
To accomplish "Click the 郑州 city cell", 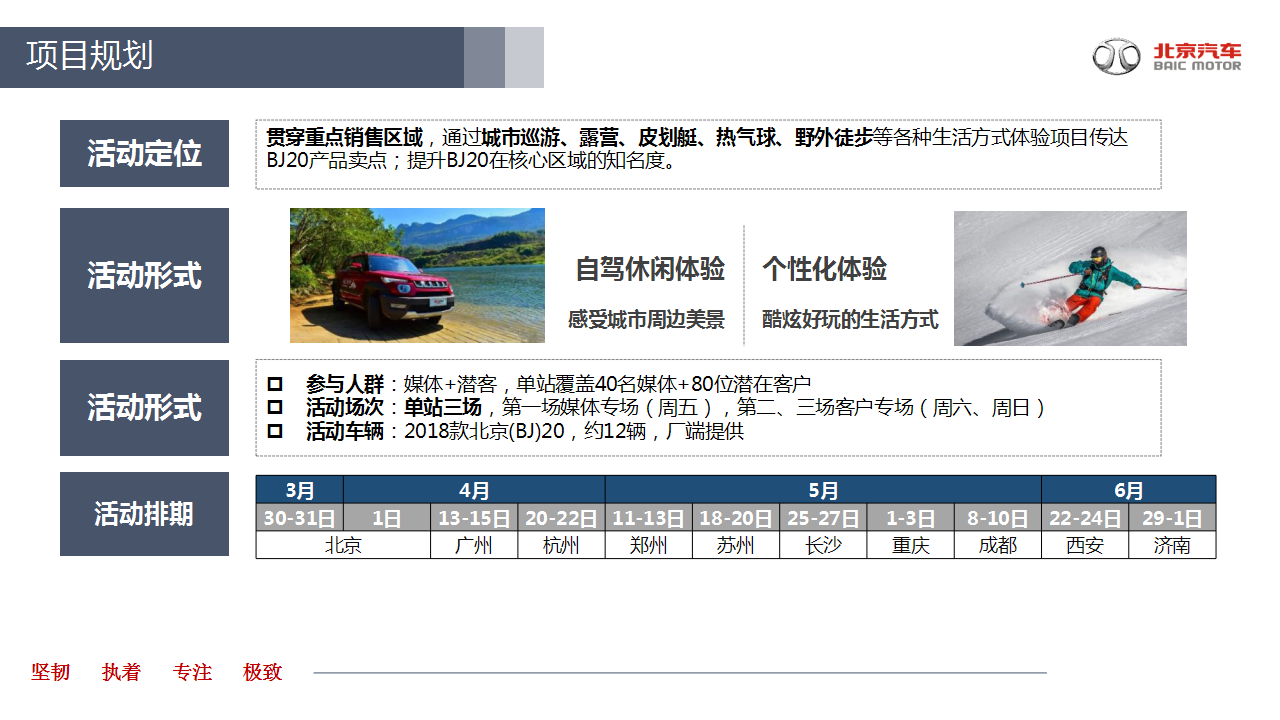I will pyautogui.click(x=648, y=545).
